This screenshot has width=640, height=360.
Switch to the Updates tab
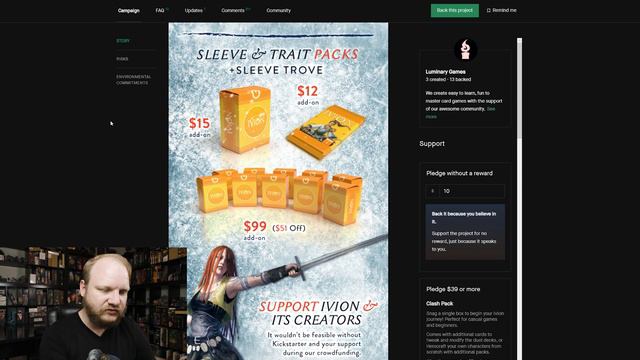click(x=193, y=11)
